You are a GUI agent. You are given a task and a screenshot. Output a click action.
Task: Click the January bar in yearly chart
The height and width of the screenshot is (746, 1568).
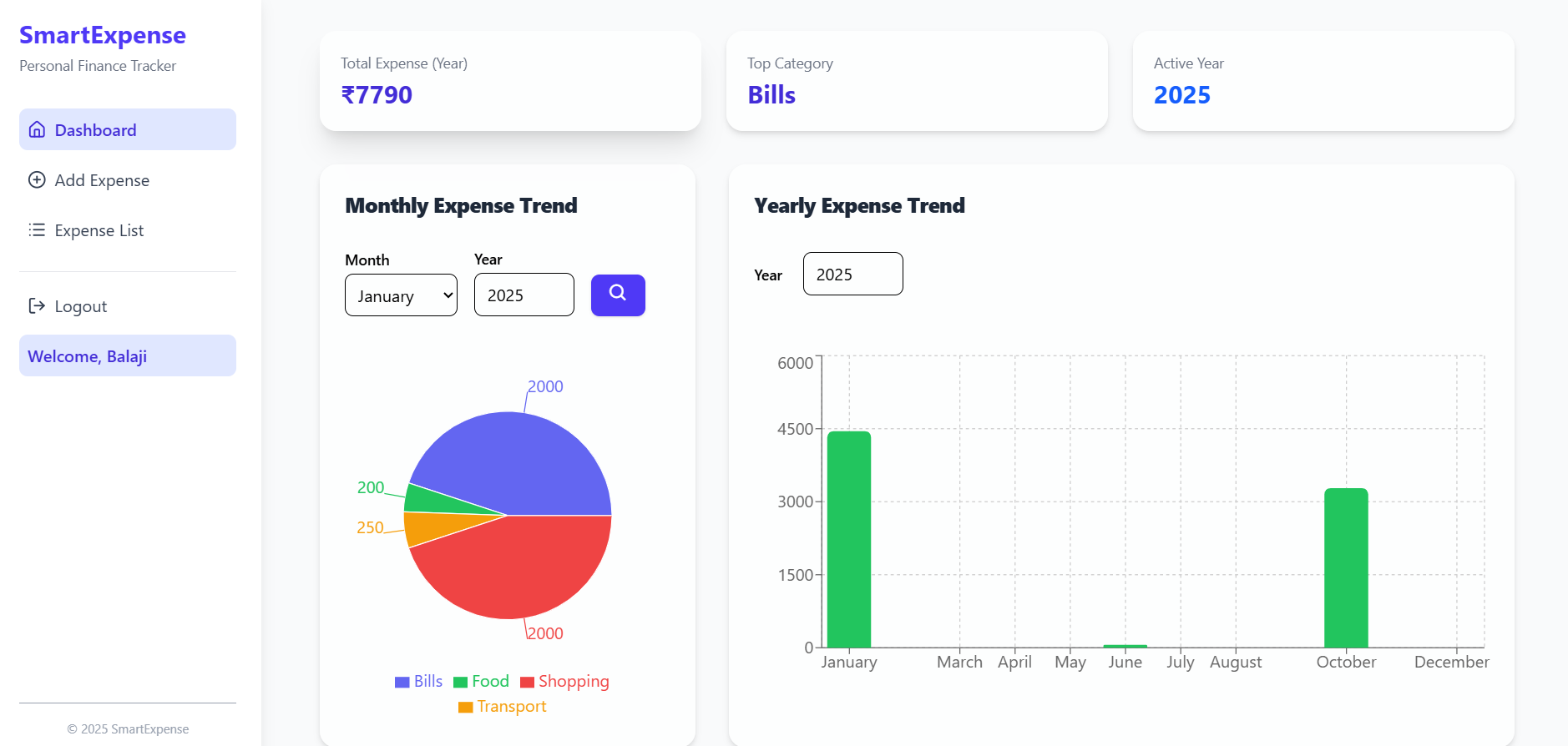point(849,539)
